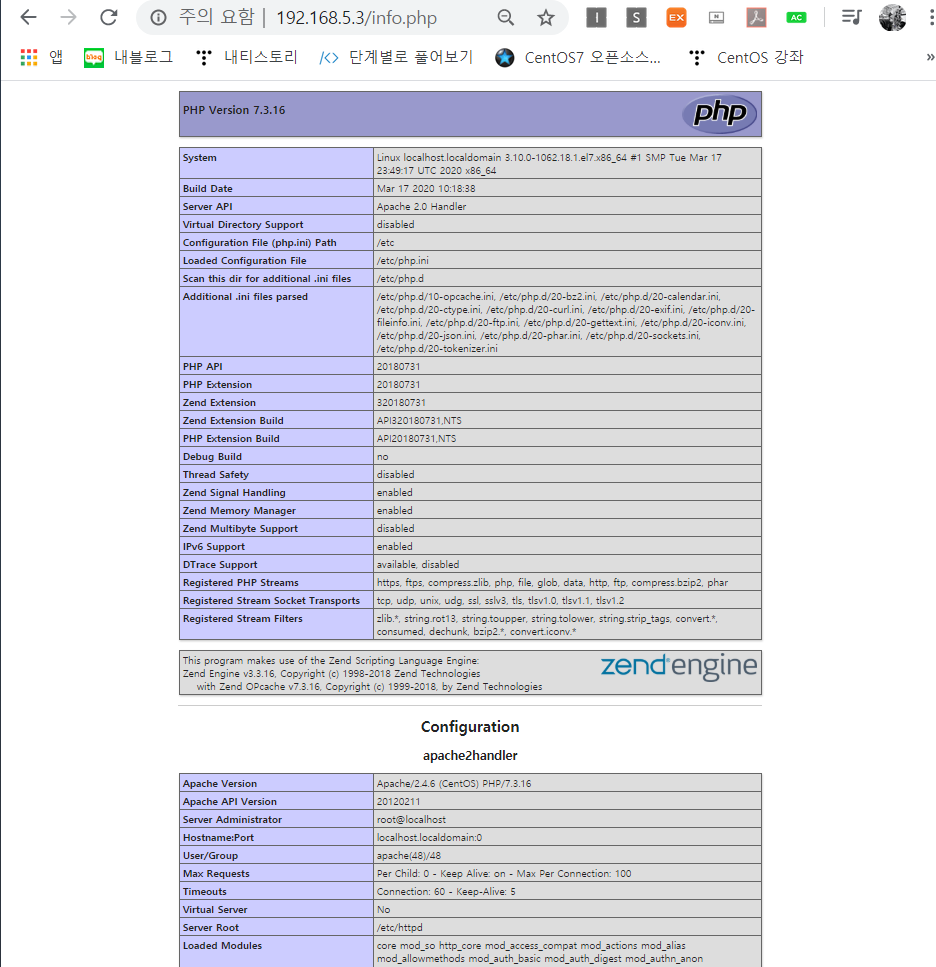Click 'root@localhost' server administrator value
The height and width of the screenshot is (967, 936).
pyautogui.click(x=411, y=820)
